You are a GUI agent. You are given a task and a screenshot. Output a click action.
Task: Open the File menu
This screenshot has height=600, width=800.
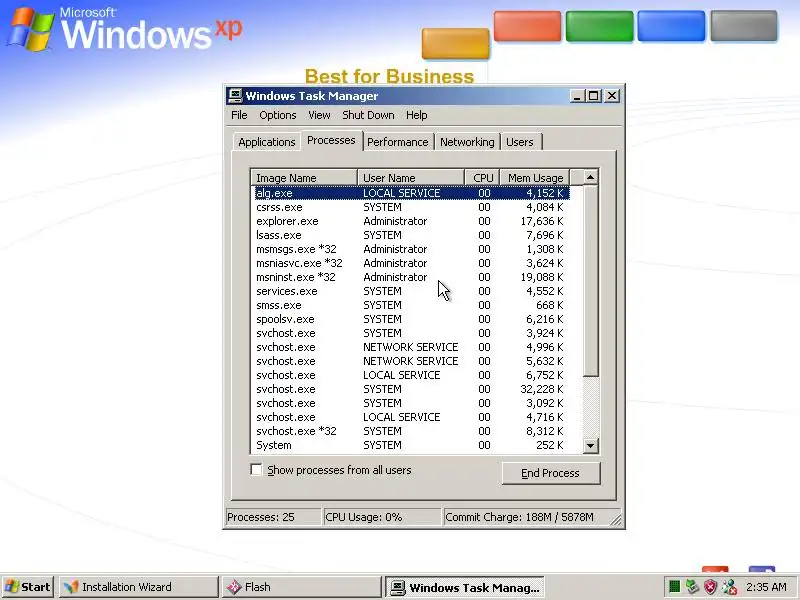[x=239, y=115]
